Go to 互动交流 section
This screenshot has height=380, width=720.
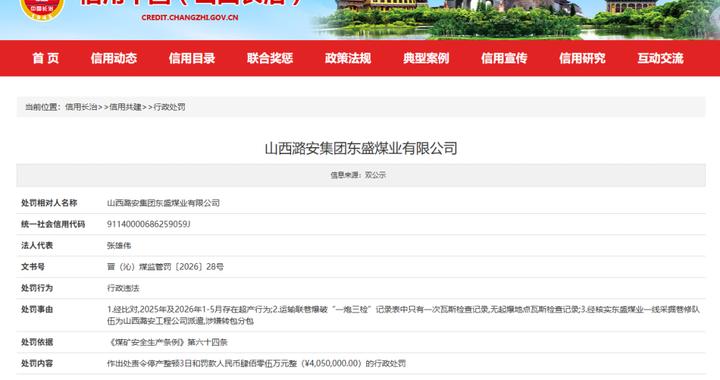(660, 58)
